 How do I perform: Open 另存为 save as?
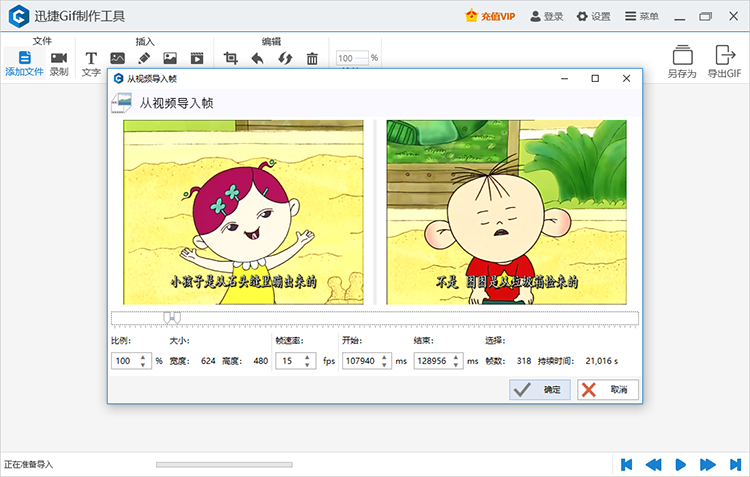click(x=682, y=61)
